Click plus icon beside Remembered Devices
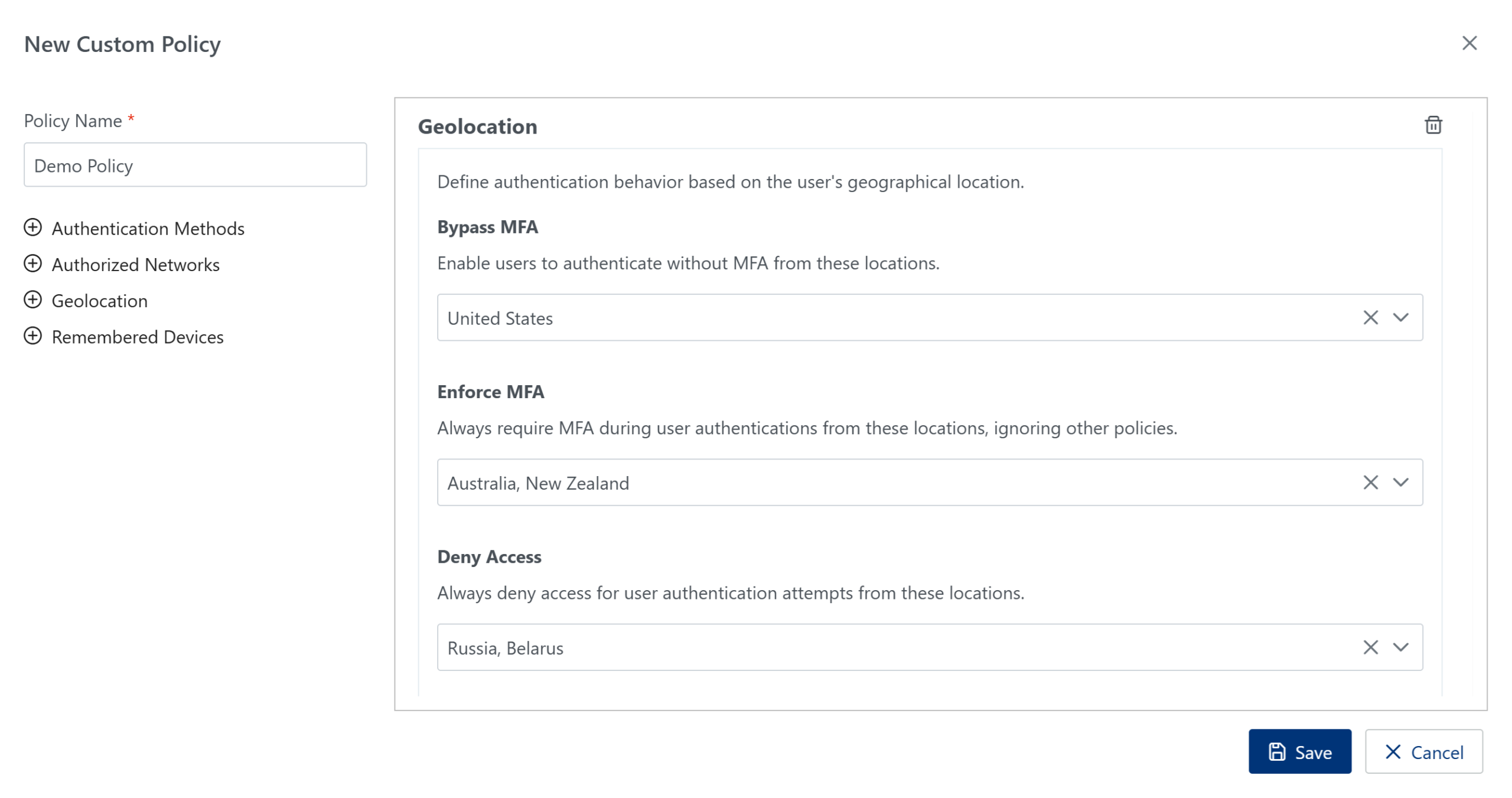The height and width of the screenshot is (798, 1512). [33, 336]
